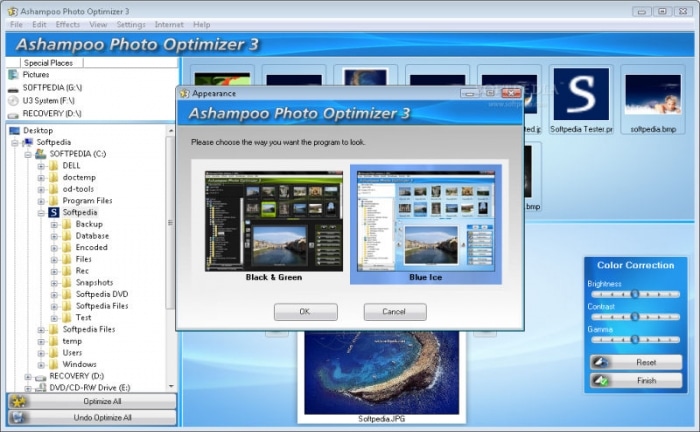Click the RECOVERY (D:\) drive icon in Special Places
The image size is (700, 432).
13,115
